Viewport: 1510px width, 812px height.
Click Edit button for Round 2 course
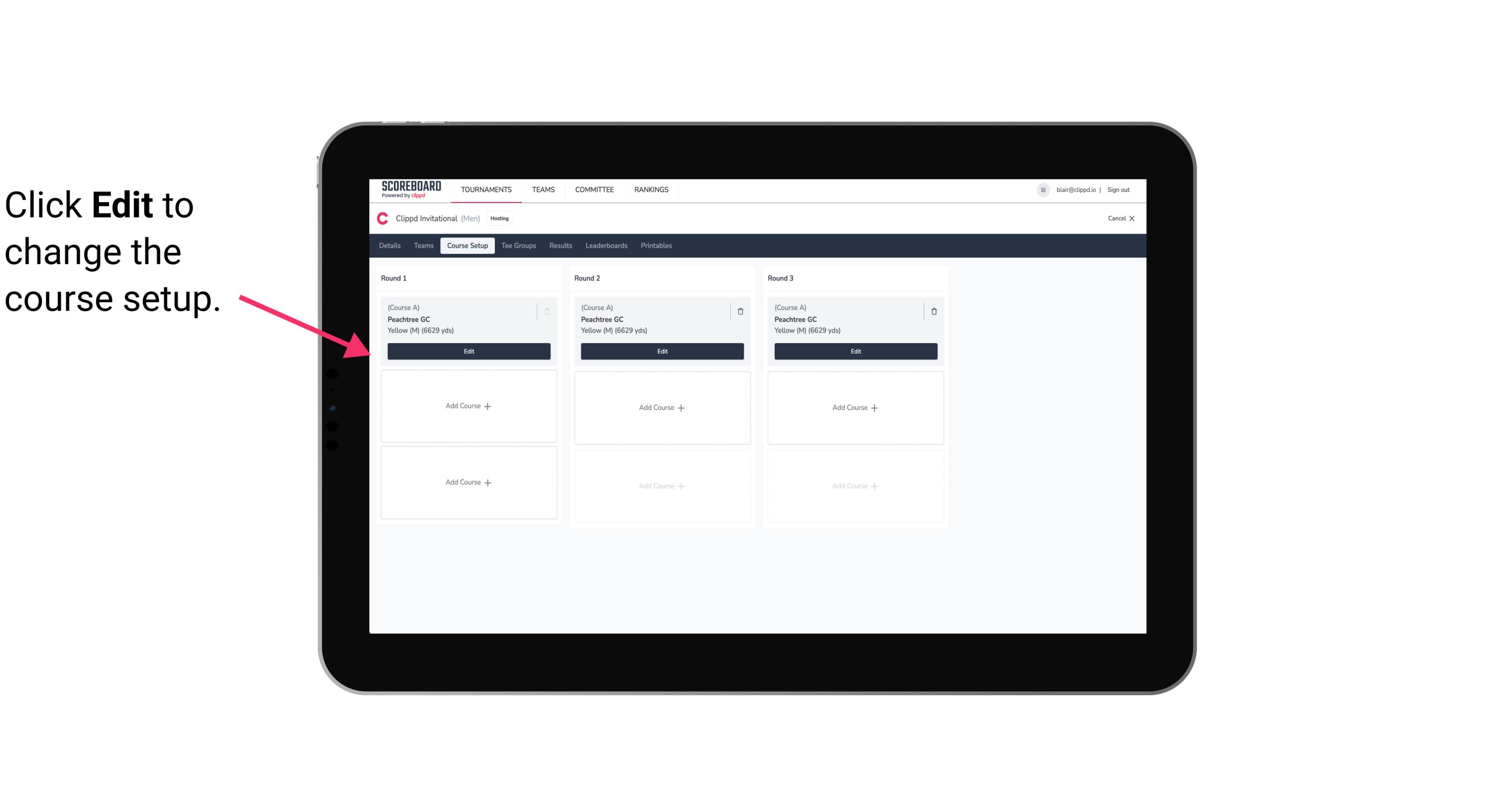coord(662,350)
